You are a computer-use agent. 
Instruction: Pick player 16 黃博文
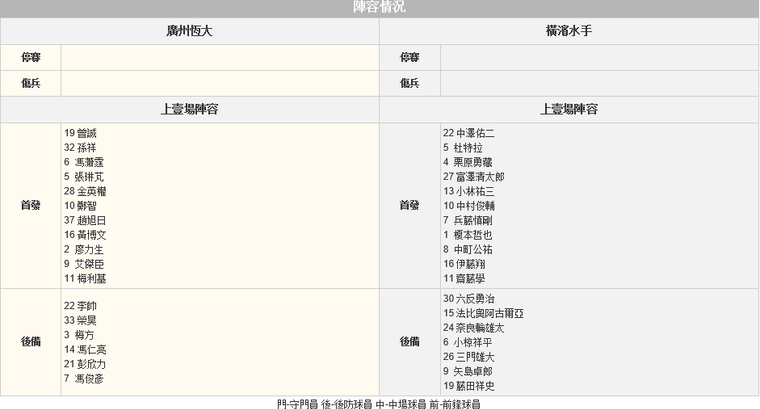[x=85, y=235]
